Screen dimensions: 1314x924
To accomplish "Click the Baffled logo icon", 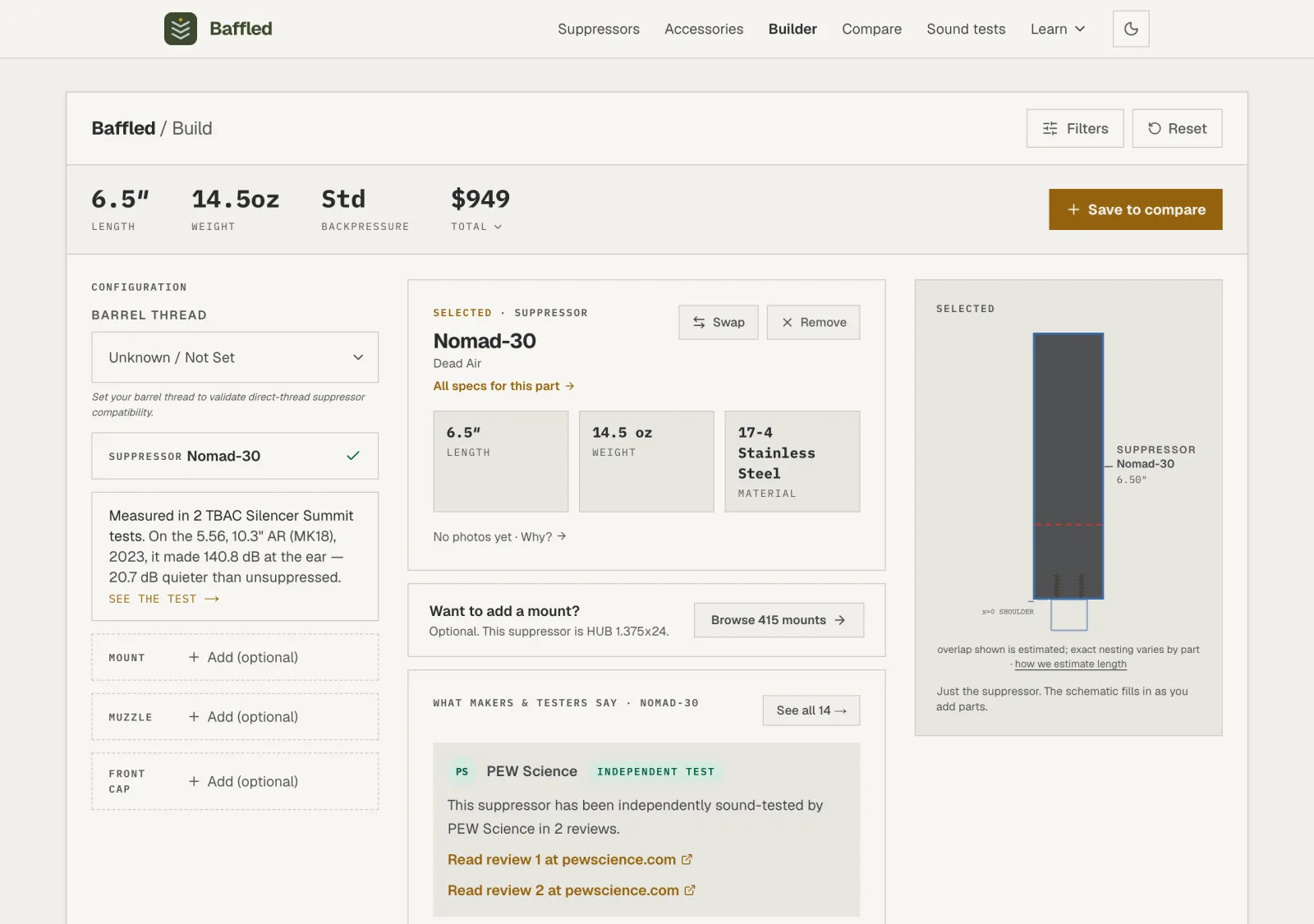I will pos(181,29).
